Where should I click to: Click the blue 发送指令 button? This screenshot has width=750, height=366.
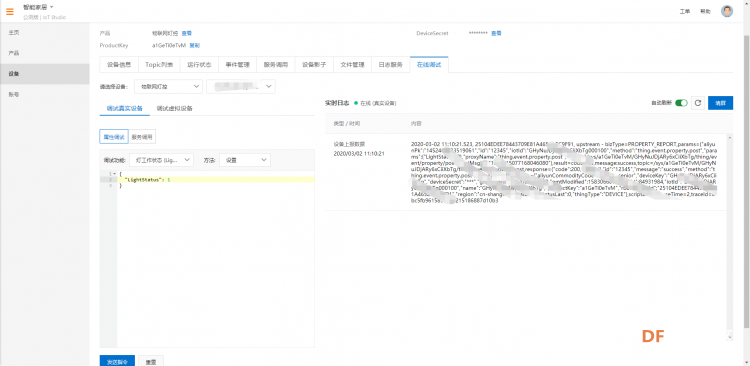(117, 361)
